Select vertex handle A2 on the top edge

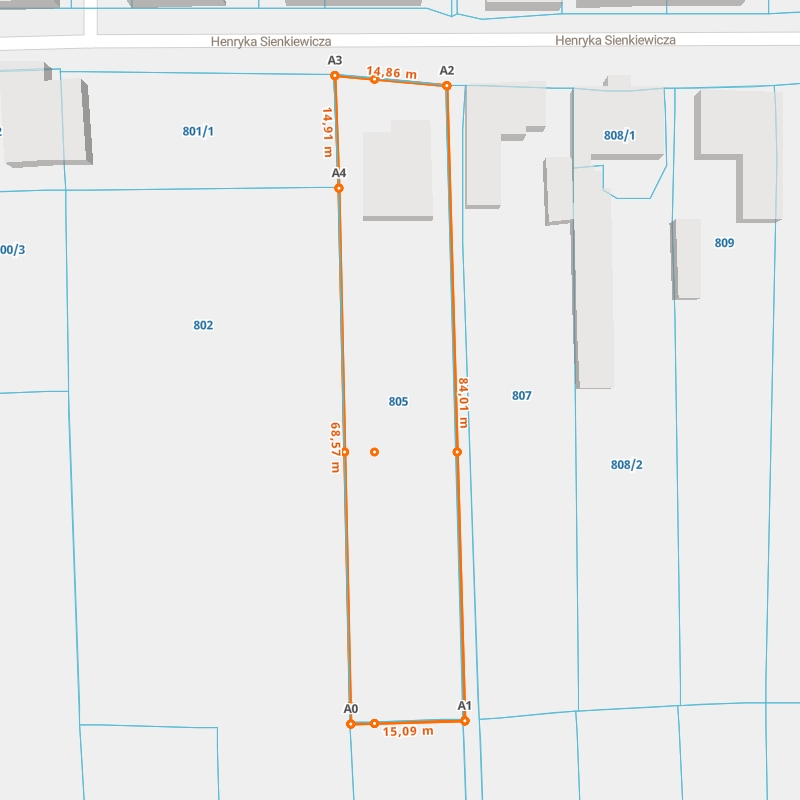[x=447, y=86]
